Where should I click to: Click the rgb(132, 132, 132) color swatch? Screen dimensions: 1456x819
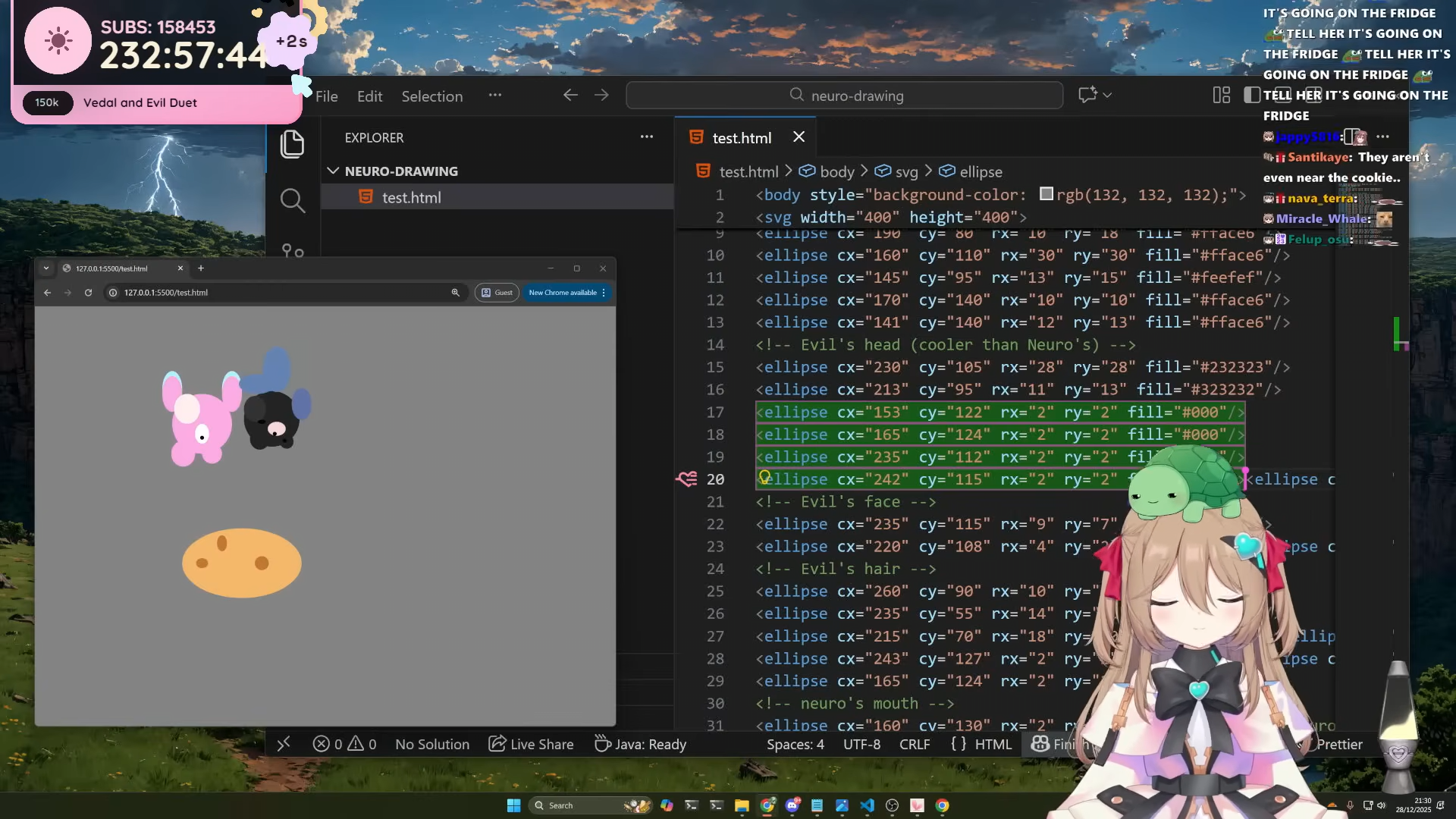(1046, 194)
